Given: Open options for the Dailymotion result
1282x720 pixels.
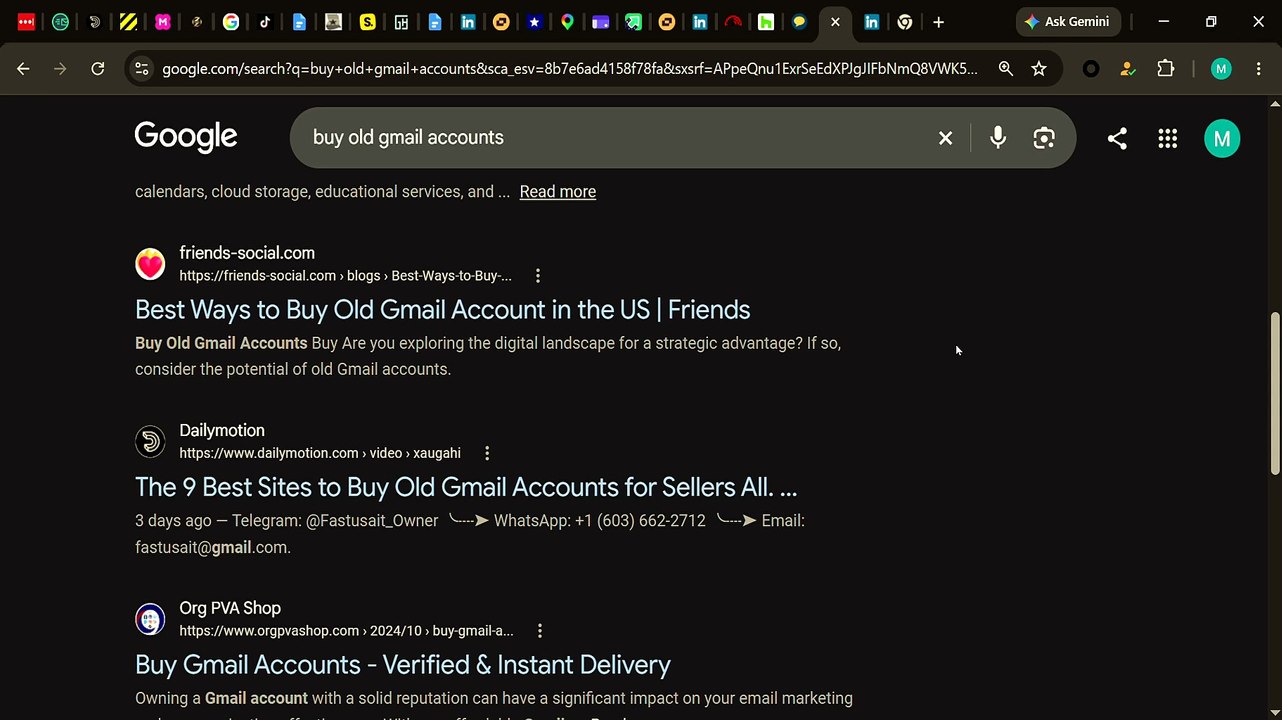Looking at the screenshot, I should coord(487,453).
